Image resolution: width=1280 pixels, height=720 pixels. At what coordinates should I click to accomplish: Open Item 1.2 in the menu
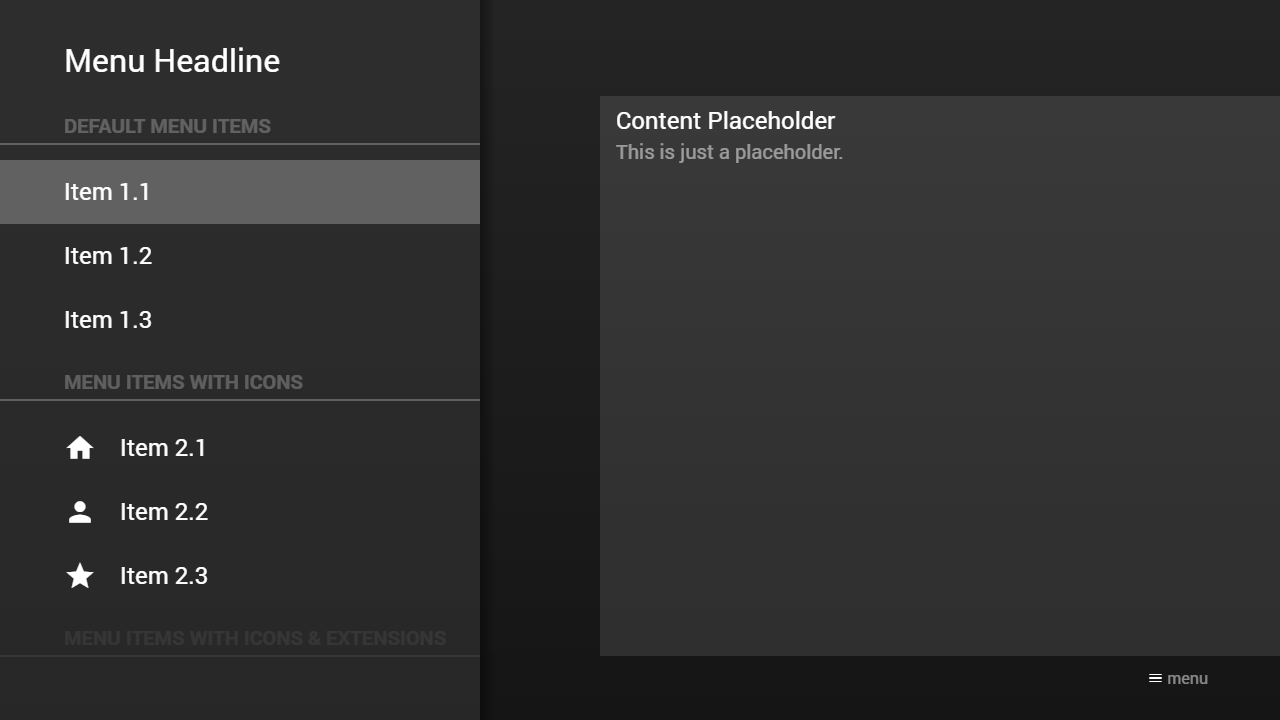click(x=240, y=256)
